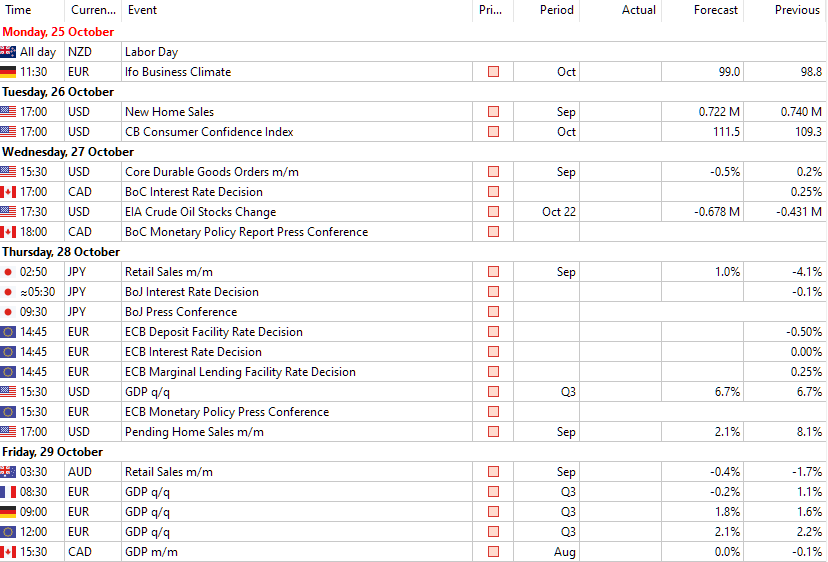
Task: Sort by the Time column header
Action: coord(32,10)
